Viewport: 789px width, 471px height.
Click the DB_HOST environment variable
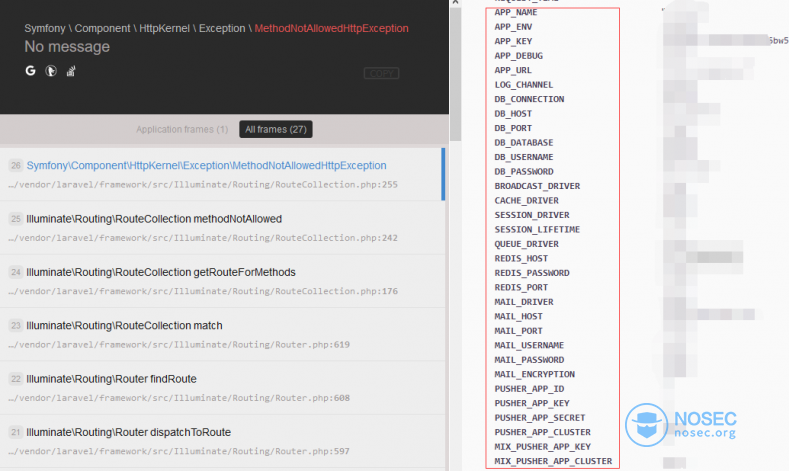pos(513,114)
